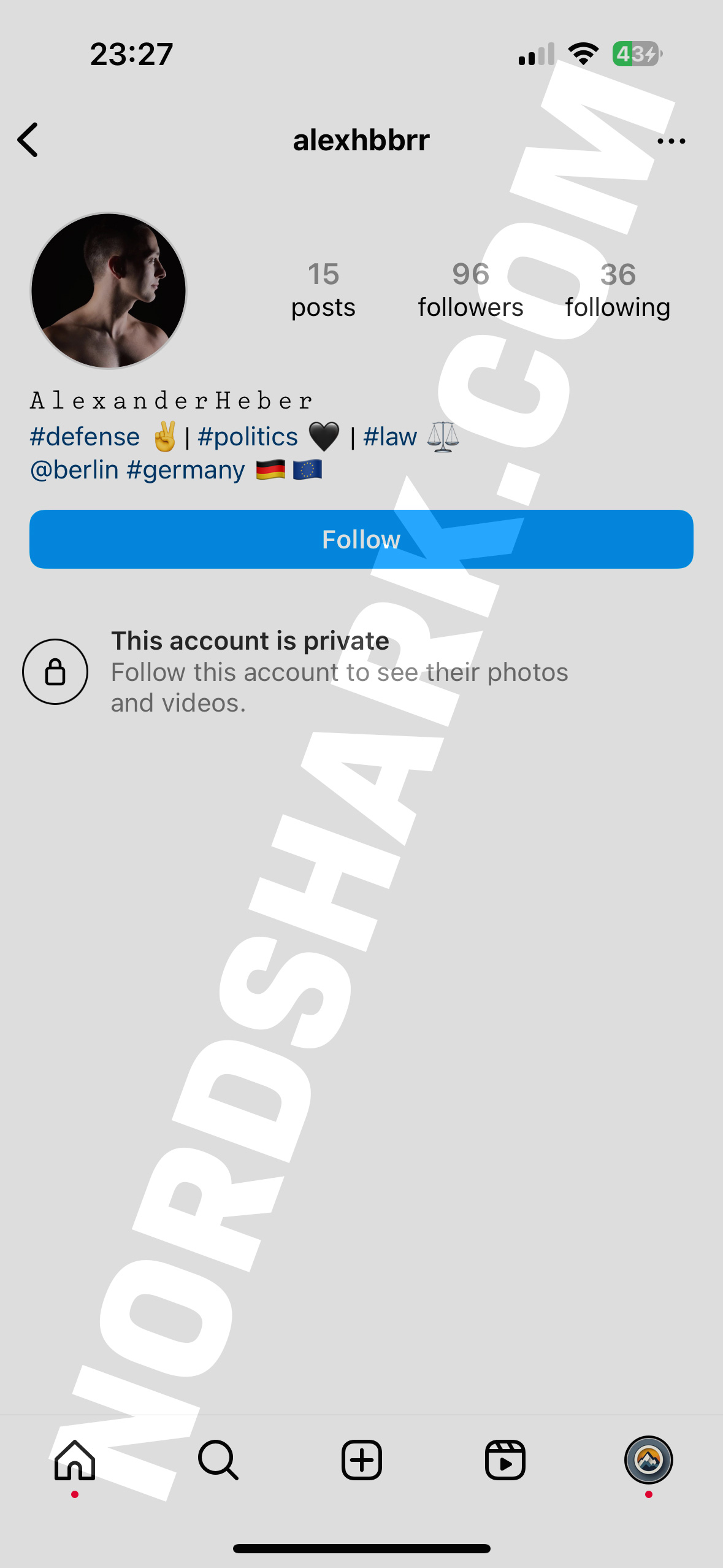Open your own profile avatar tab
723x1568 pixels.
click(649, 1460)
